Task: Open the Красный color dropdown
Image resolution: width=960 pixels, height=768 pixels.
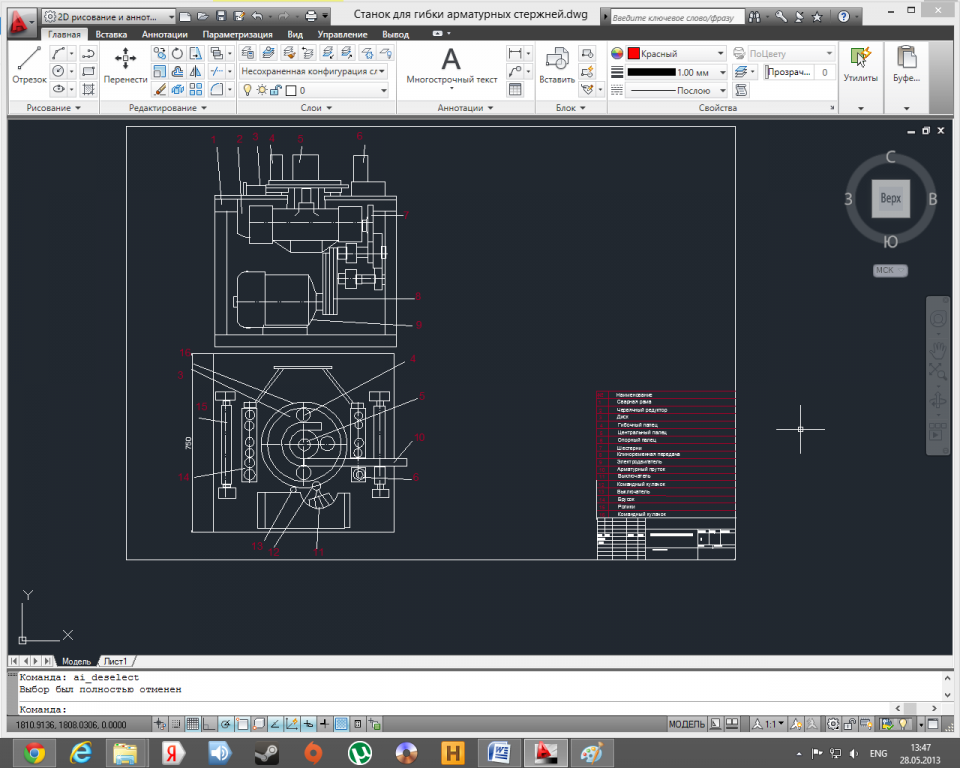Action: tap(676, 53)
